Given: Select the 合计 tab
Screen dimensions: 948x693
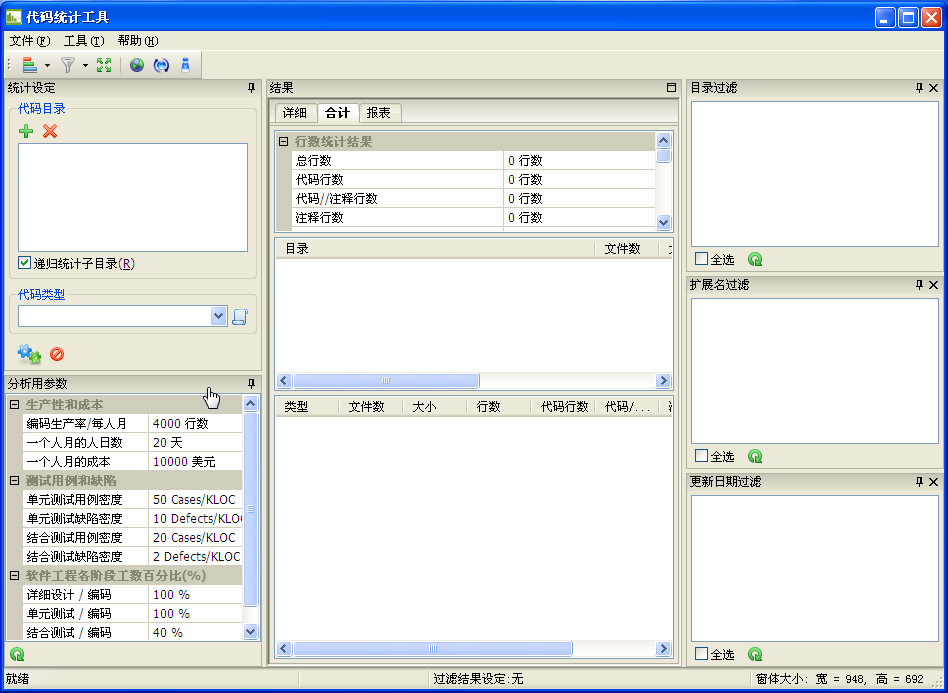Looking at the screenshot, I should (338, 112).
